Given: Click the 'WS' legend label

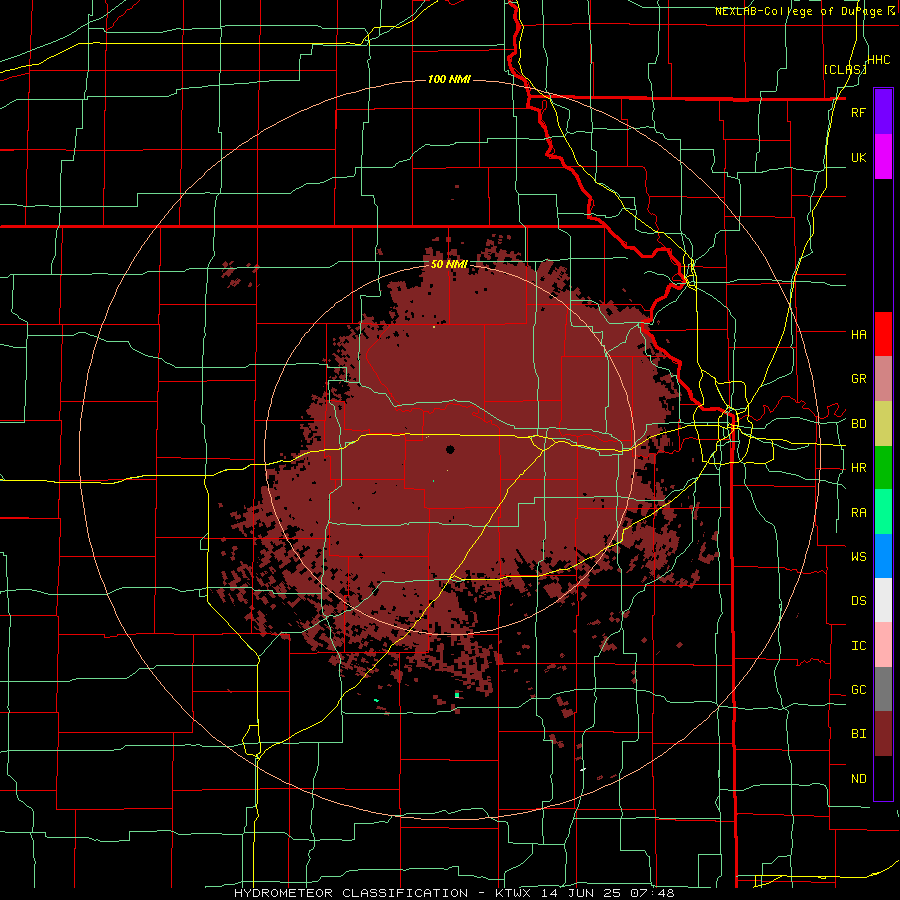Looking at the screenshot, I should coord(858,556).
